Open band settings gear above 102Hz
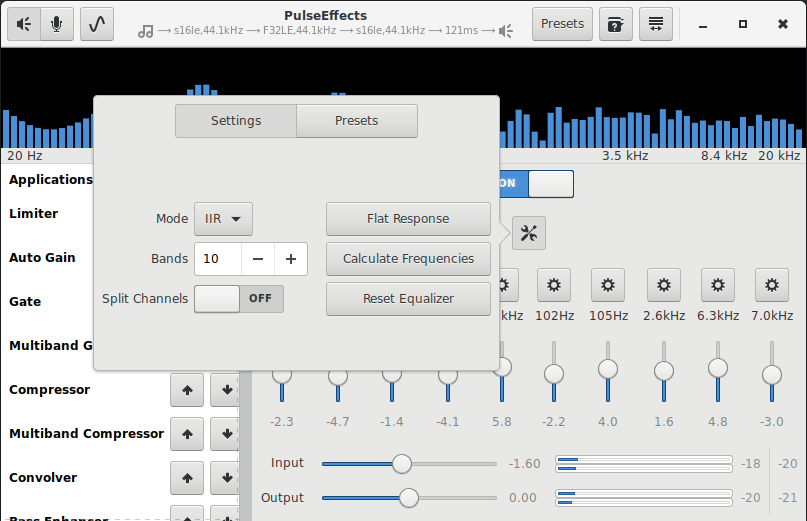Screen dimensions: 807x521 (x=554, y=285)
